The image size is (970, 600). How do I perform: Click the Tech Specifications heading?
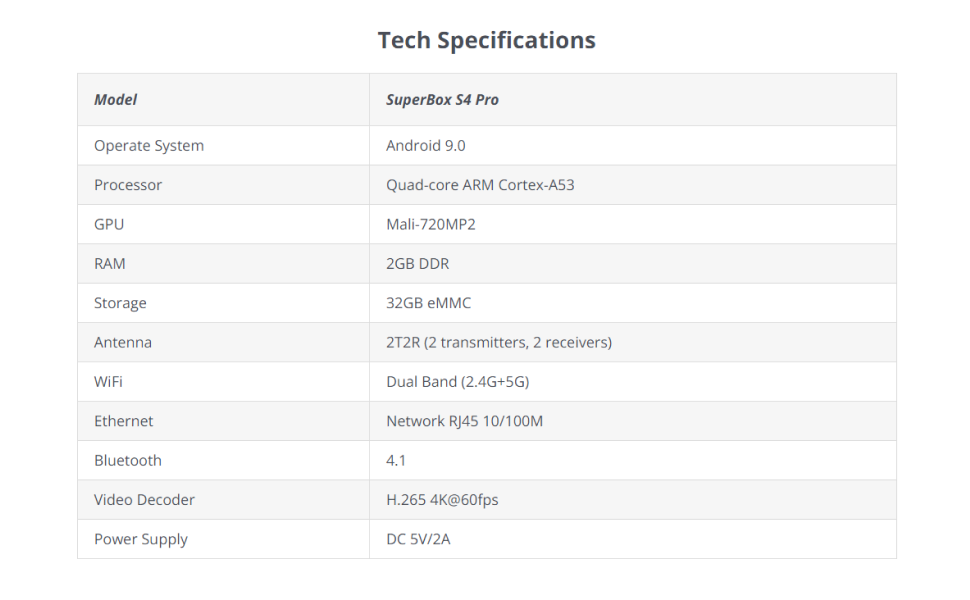pos(486,41)
